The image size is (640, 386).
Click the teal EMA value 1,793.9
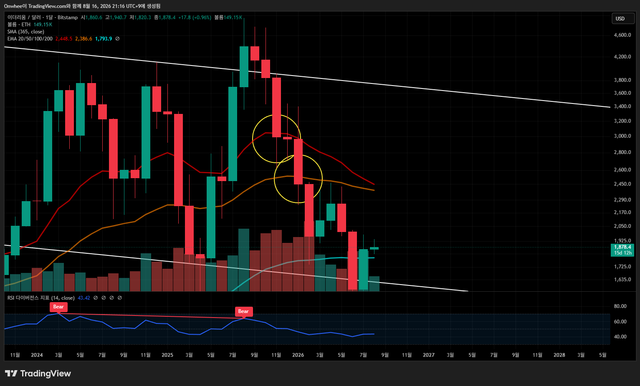103,39
